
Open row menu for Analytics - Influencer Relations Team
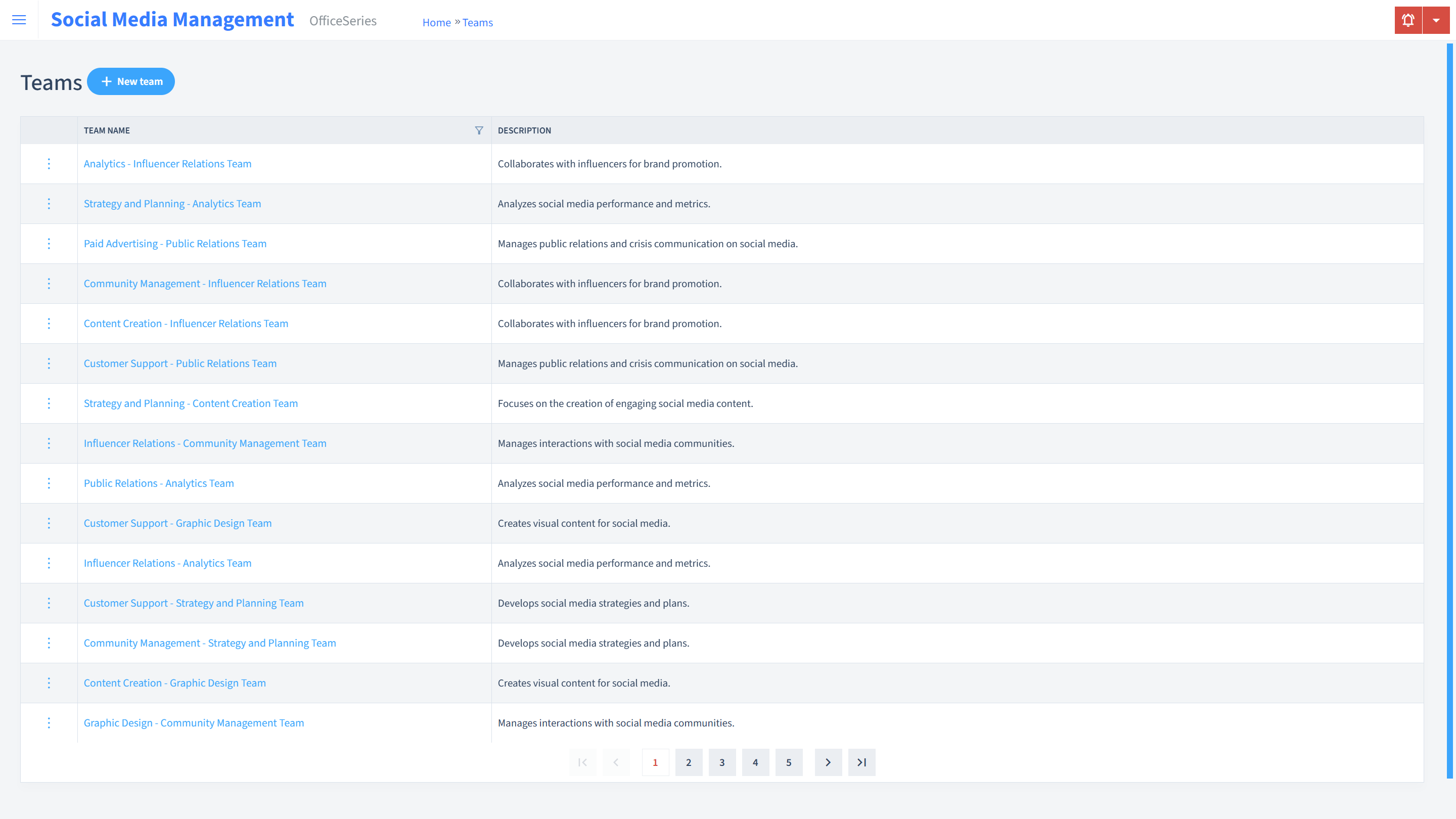click(x=49, y=164)
